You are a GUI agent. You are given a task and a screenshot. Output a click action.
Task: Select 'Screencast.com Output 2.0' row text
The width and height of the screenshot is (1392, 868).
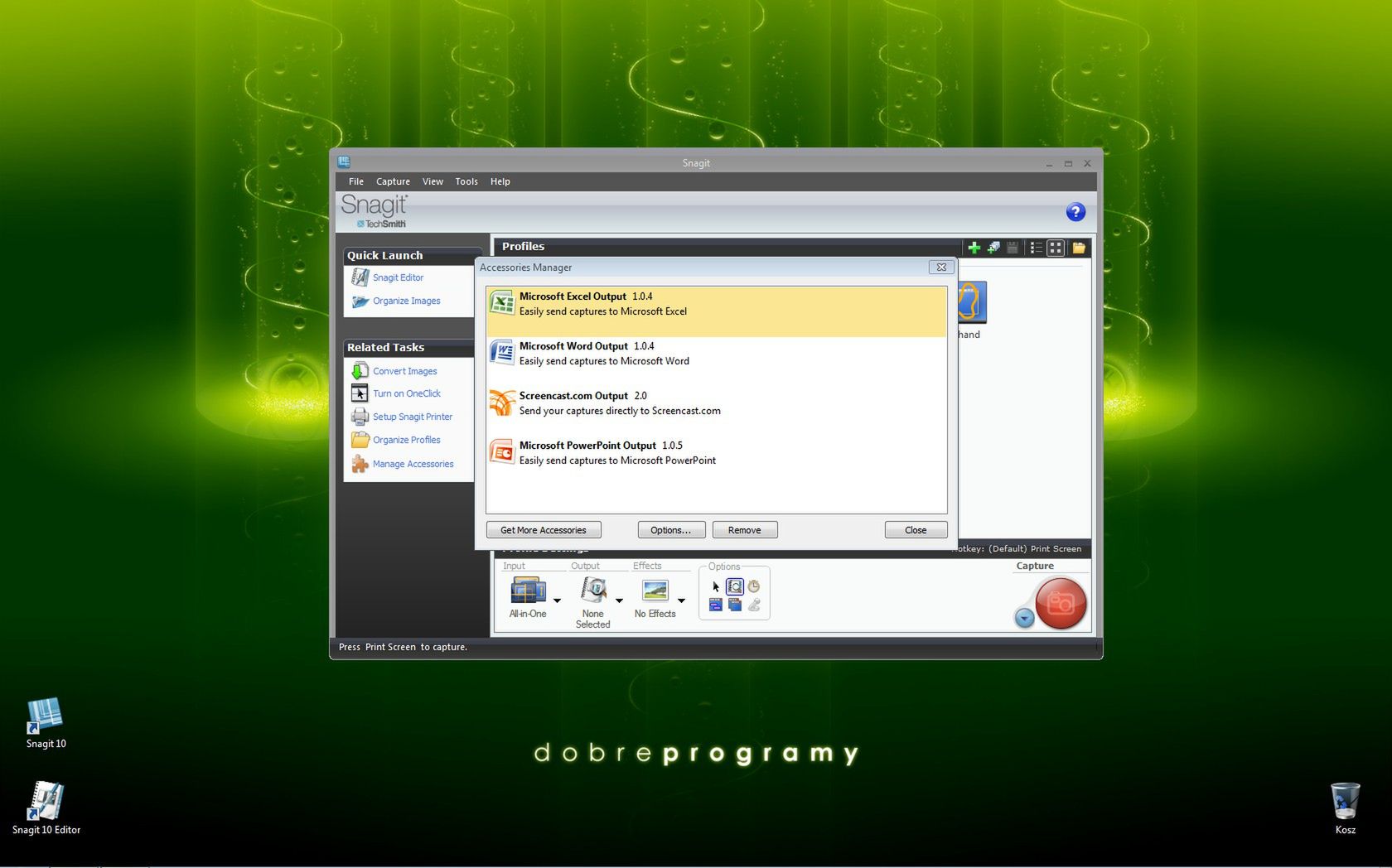pyautogui.click(x=583, y=396)
